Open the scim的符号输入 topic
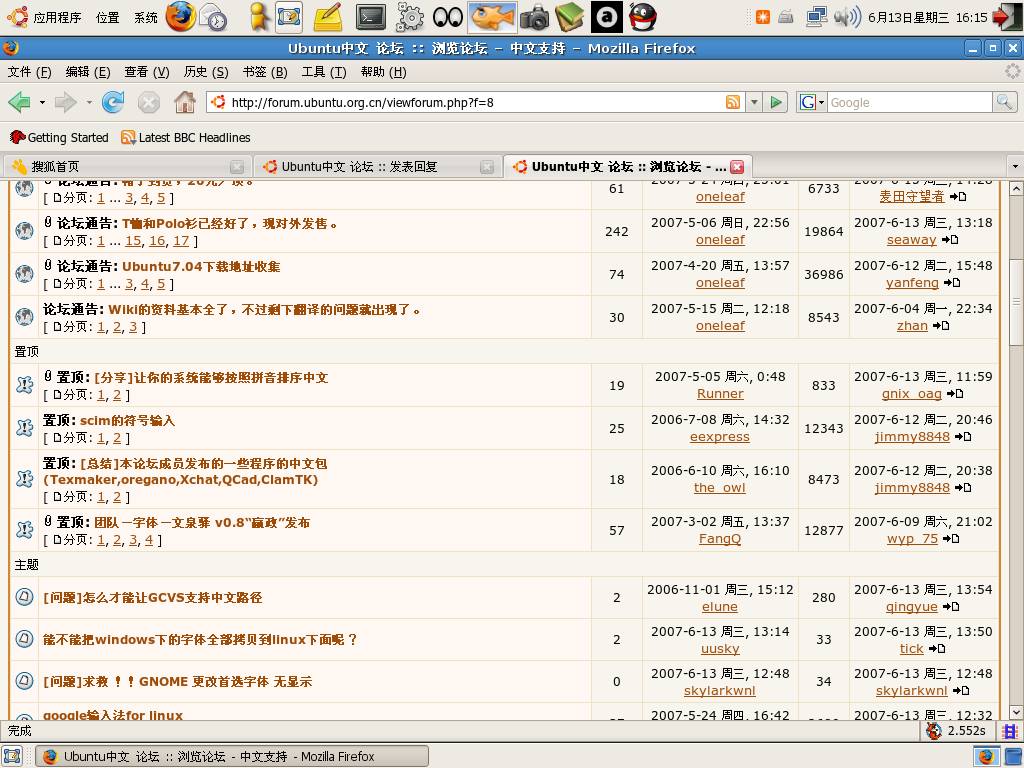This screenshot has height=768, width=1024. [x=127, y=421]
